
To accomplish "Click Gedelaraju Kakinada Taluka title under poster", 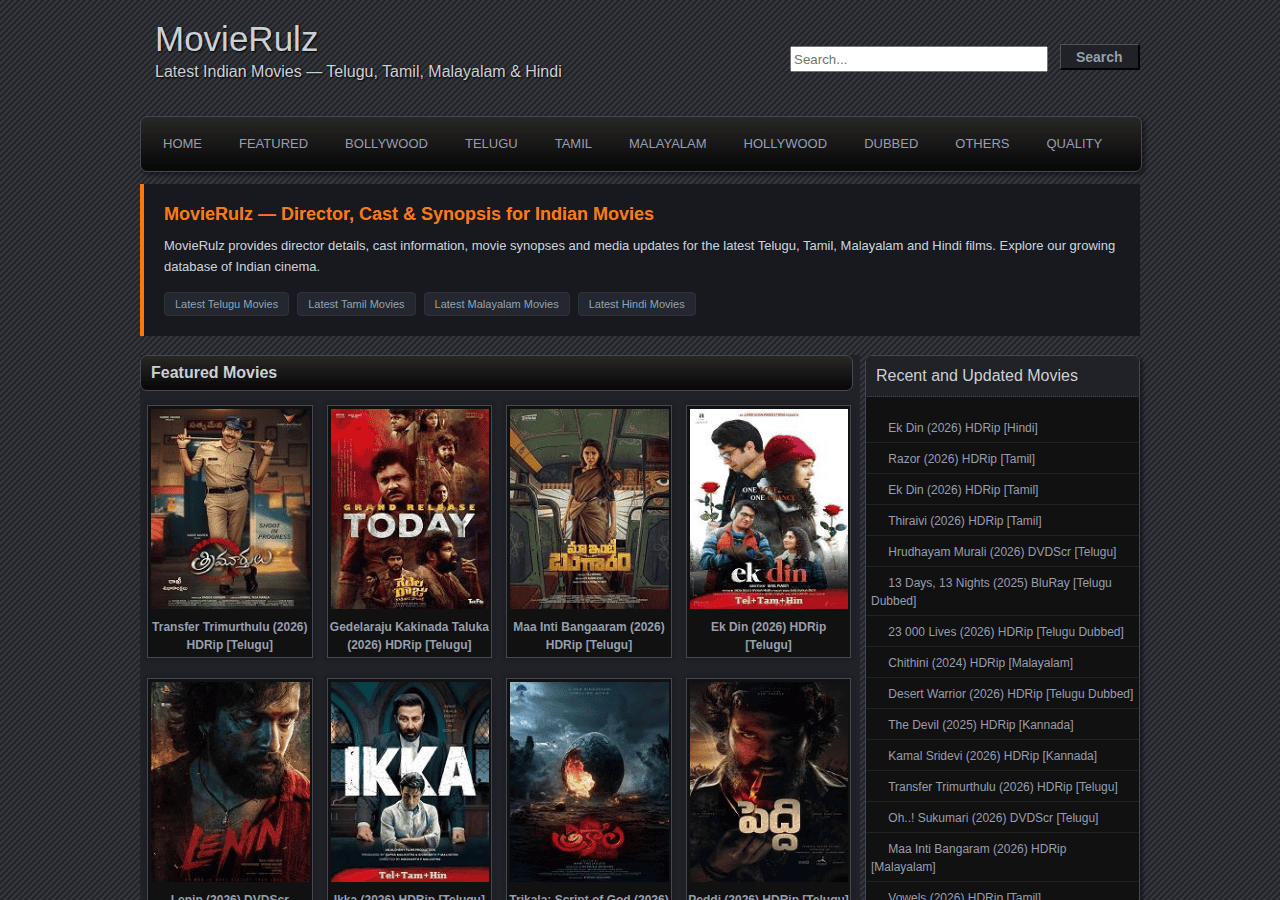I will (x=410, y=636).
